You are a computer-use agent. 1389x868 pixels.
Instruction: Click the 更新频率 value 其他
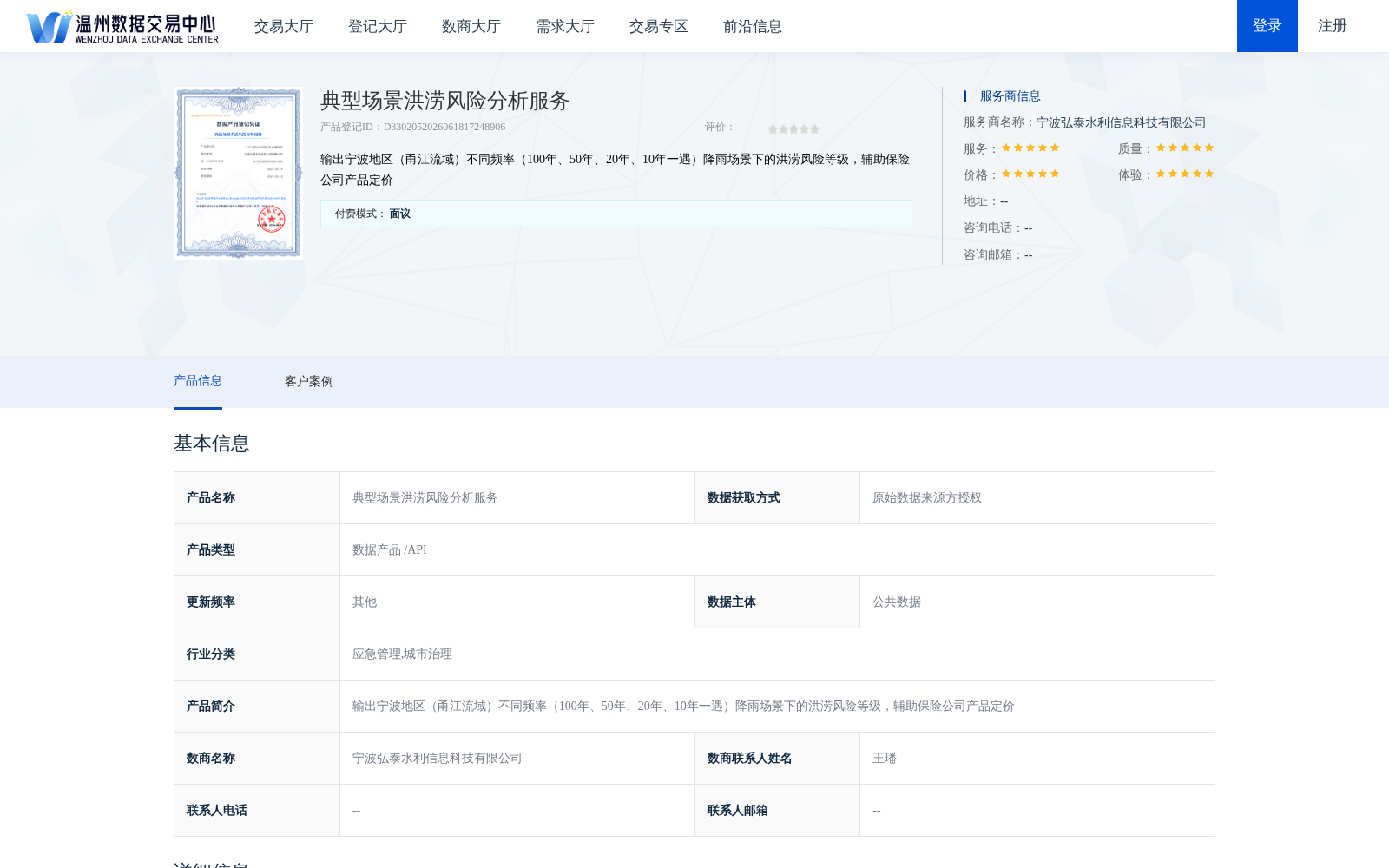click(517, 602)
